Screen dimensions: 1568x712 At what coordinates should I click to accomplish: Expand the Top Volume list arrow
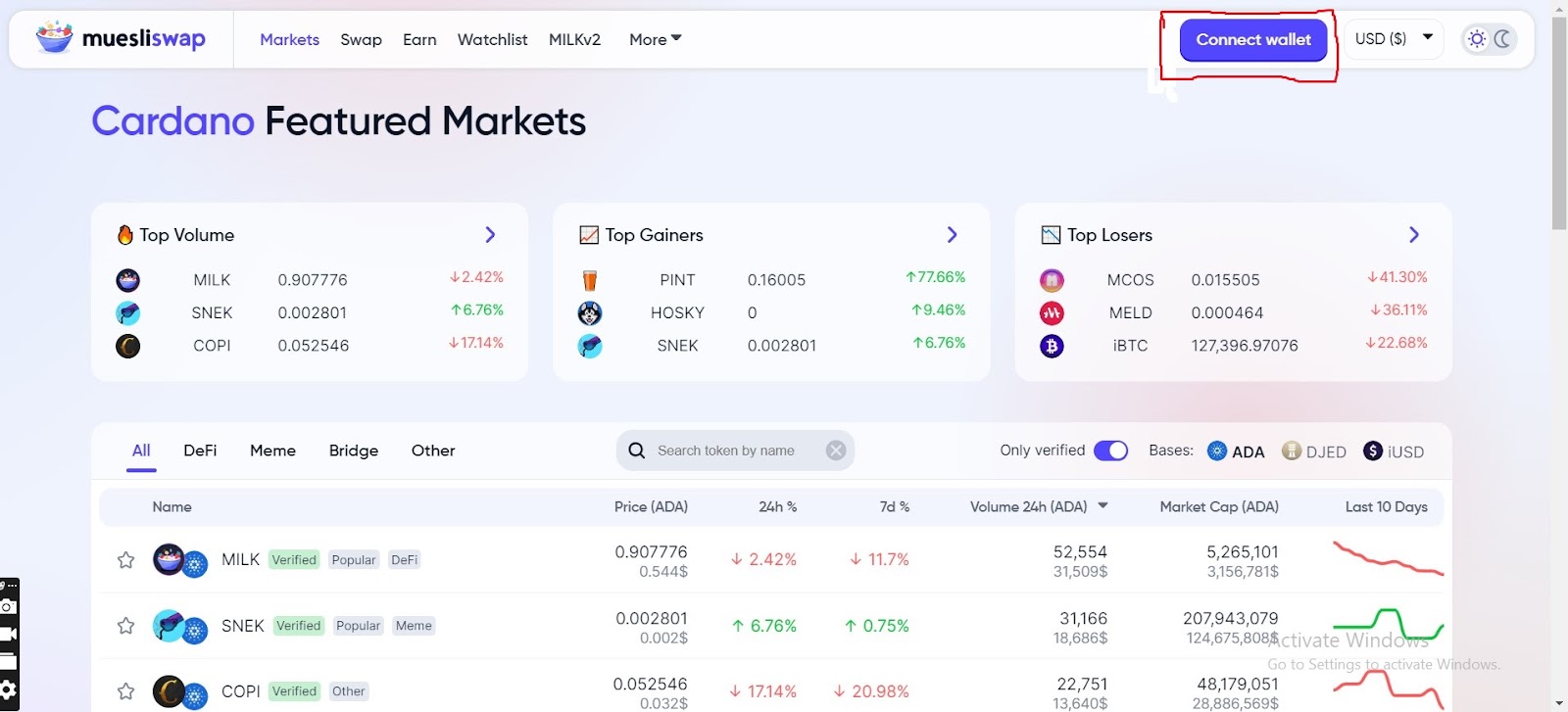pyautogui.click(x=490, y=235)
